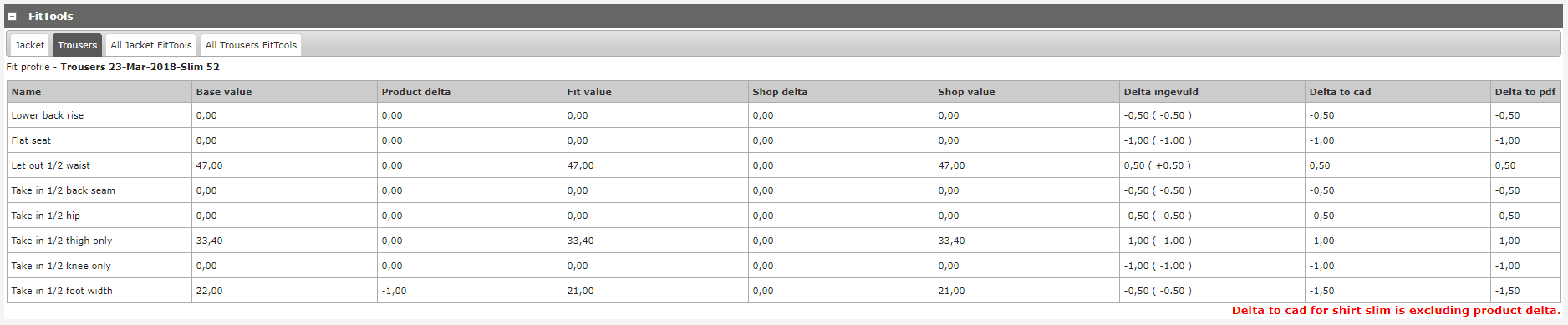This screenshot has height=325, width=1568.
Task: Select the Let out 1/2 waist row
Action: (783, 165)
